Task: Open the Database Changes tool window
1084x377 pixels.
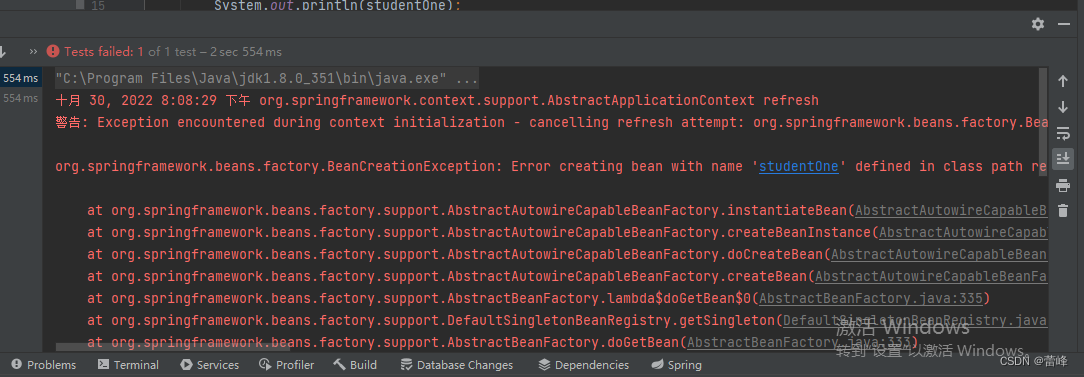Action: coord(456,365)
